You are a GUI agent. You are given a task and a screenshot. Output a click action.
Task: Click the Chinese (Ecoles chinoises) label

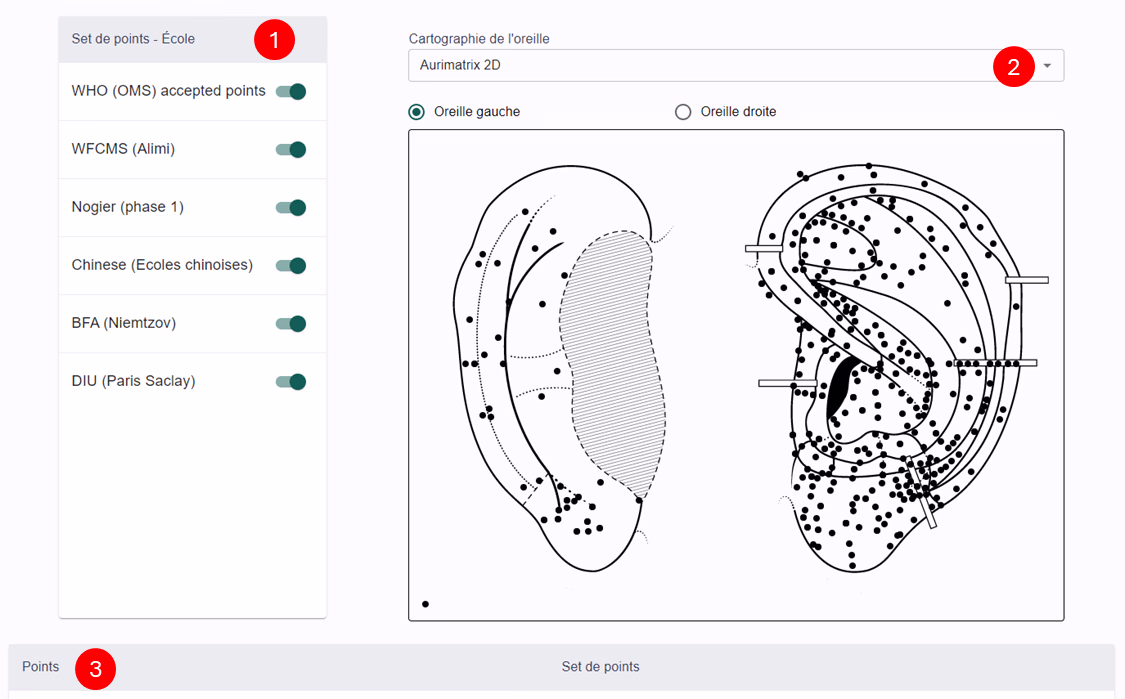(x=162, y=266)
